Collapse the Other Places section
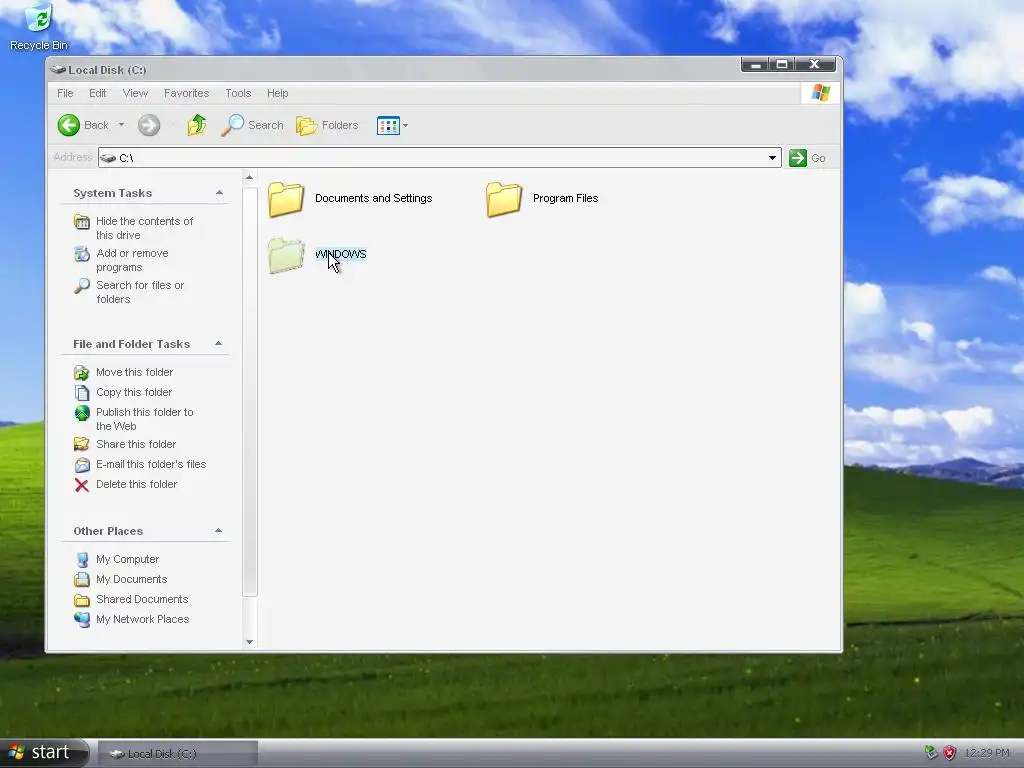 coord(219,530)
